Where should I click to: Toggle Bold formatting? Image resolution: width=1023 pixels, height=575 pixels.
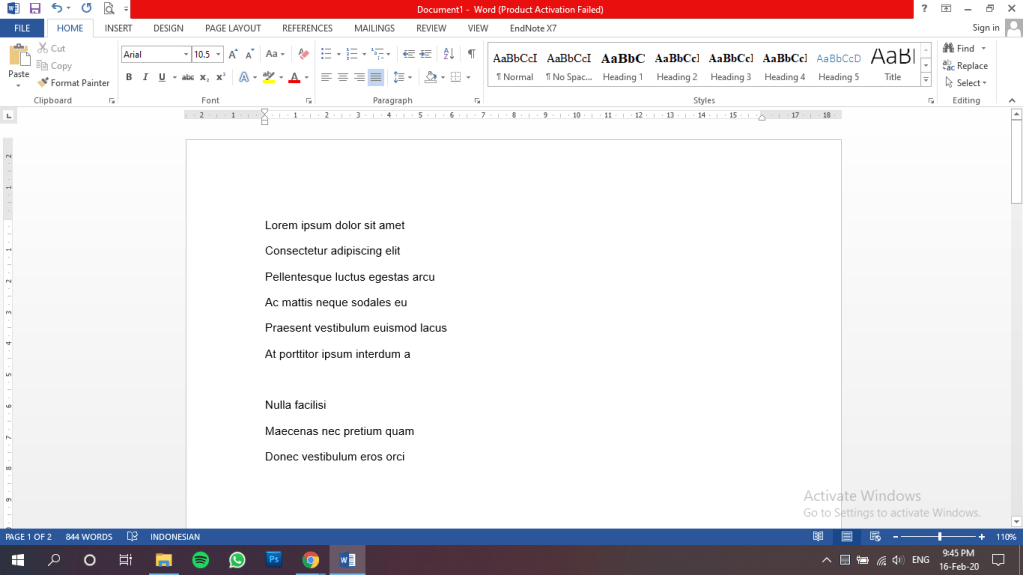click(129, 77)
